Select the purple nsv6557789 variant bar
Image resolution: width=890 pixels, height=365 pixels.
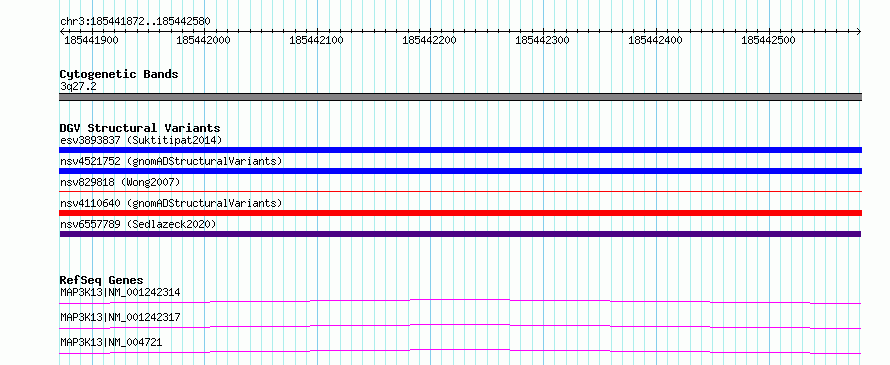460,234
